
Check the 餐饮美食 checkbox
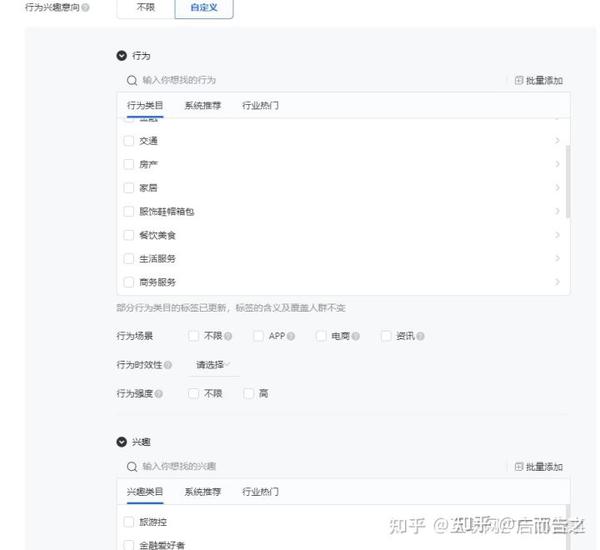[129, 235]
